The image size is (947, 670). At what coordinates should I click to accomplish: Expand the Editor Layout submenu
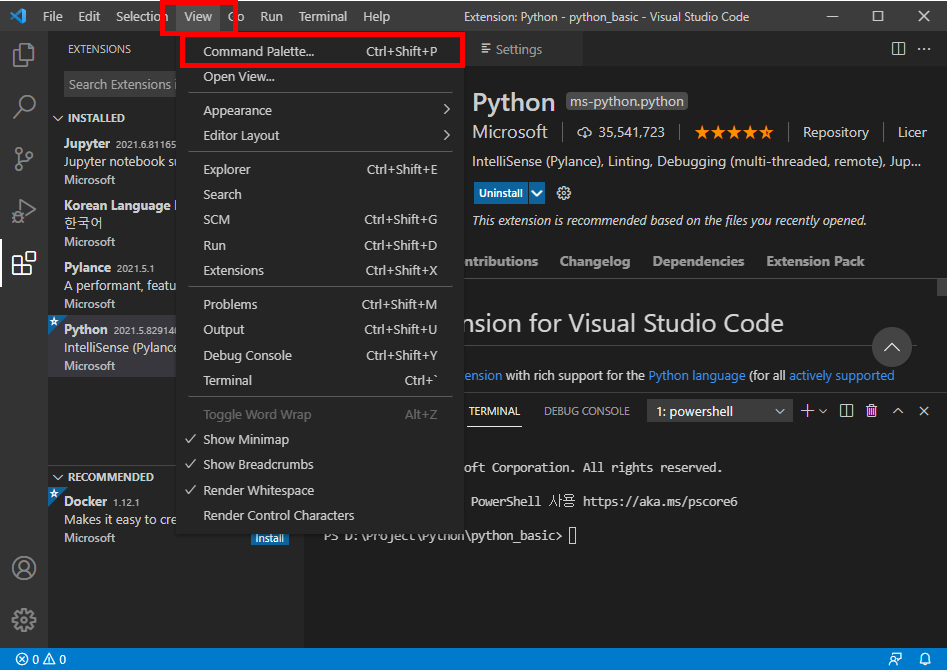pos(320,136)
